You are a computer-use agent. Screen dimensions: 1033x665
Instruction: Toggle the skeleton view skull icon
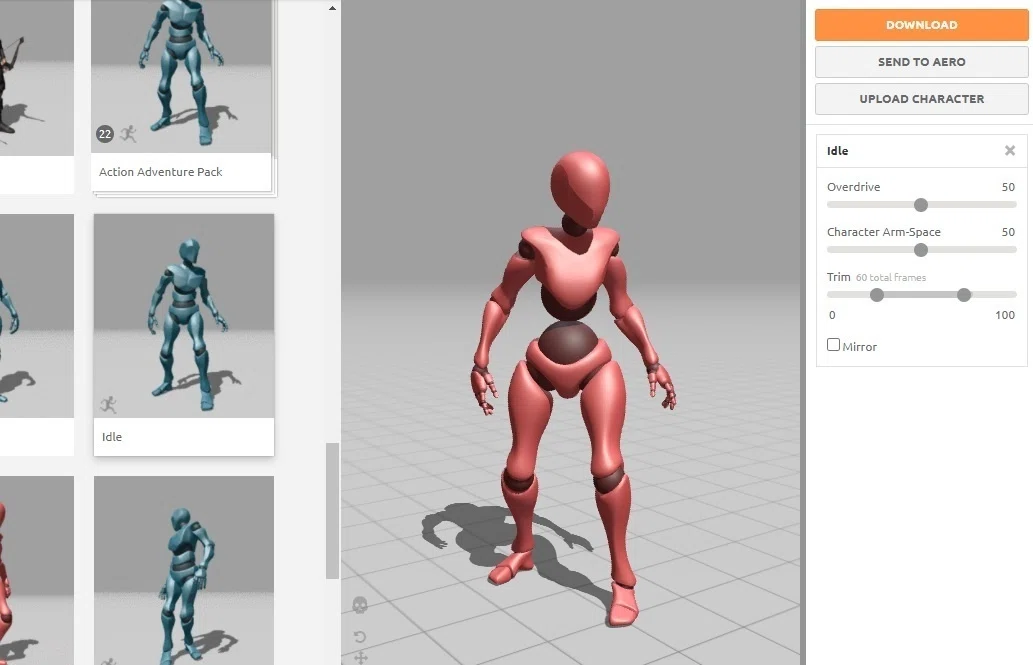coord(360,604)
